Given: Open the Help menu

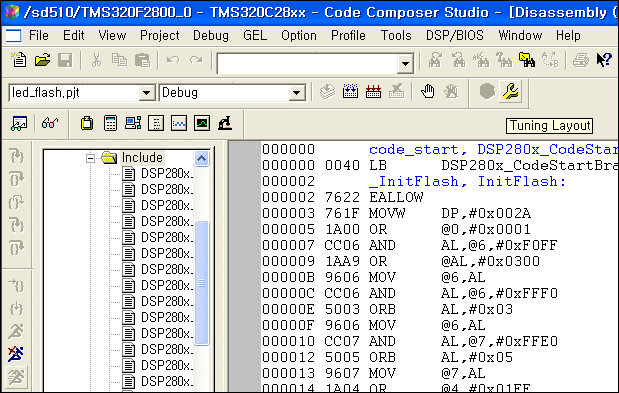Looking at the screenshot, I should [x=568, y=36].
